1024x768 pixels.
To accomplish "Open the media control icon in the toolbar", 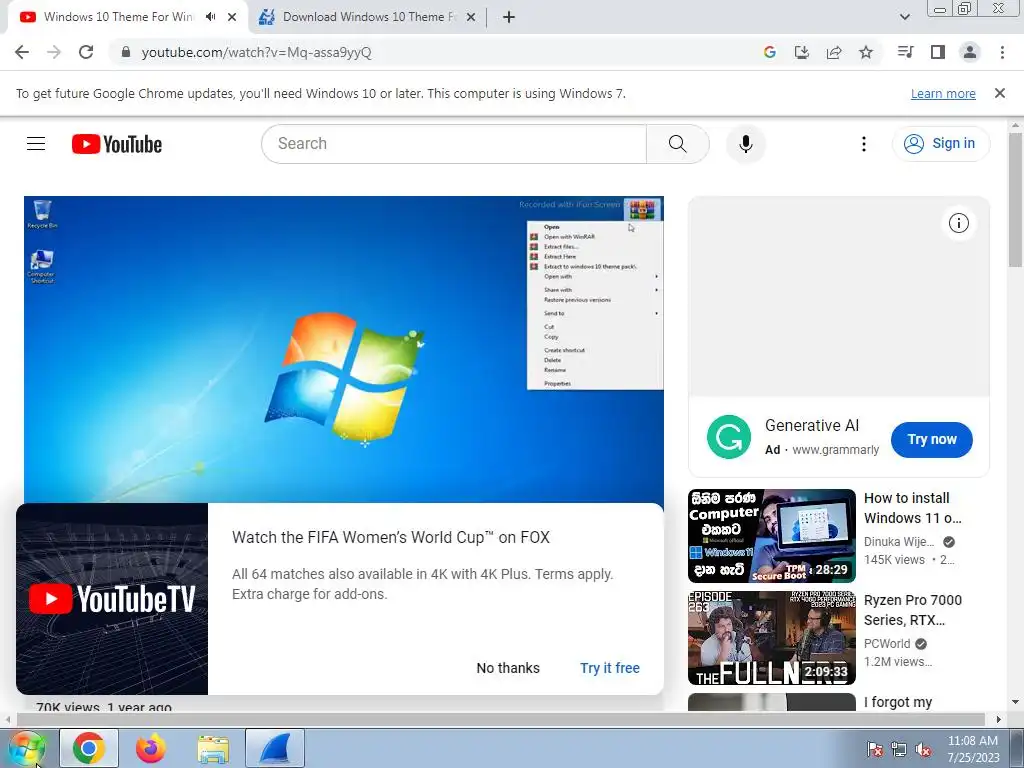I will click(x=905, y=52).
